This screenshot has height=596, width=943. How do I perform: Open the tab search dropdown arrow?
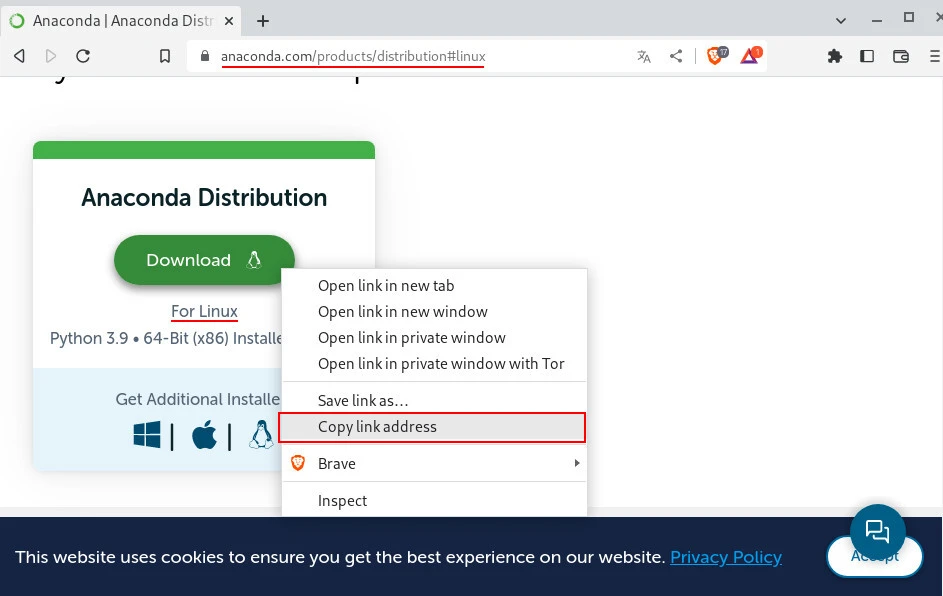[840, 18]
